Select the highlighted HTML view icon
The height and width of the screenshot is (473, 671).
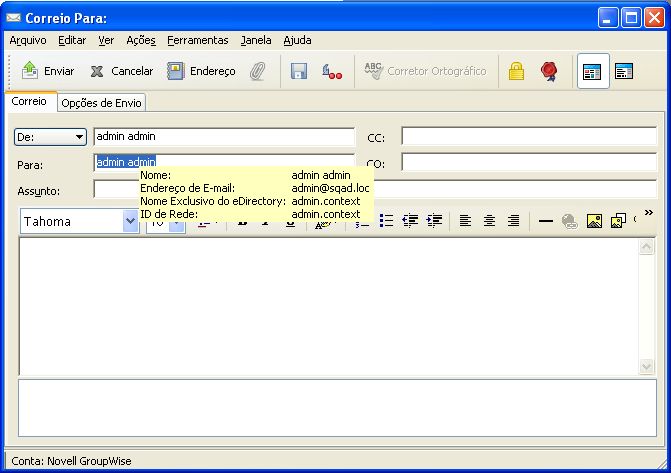click(x=593, y=71)
